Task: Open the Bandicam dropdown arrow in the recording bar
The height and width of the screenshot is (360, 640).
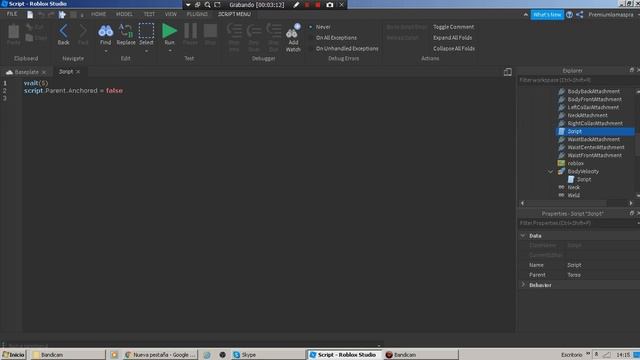Action: coord(188,5)
